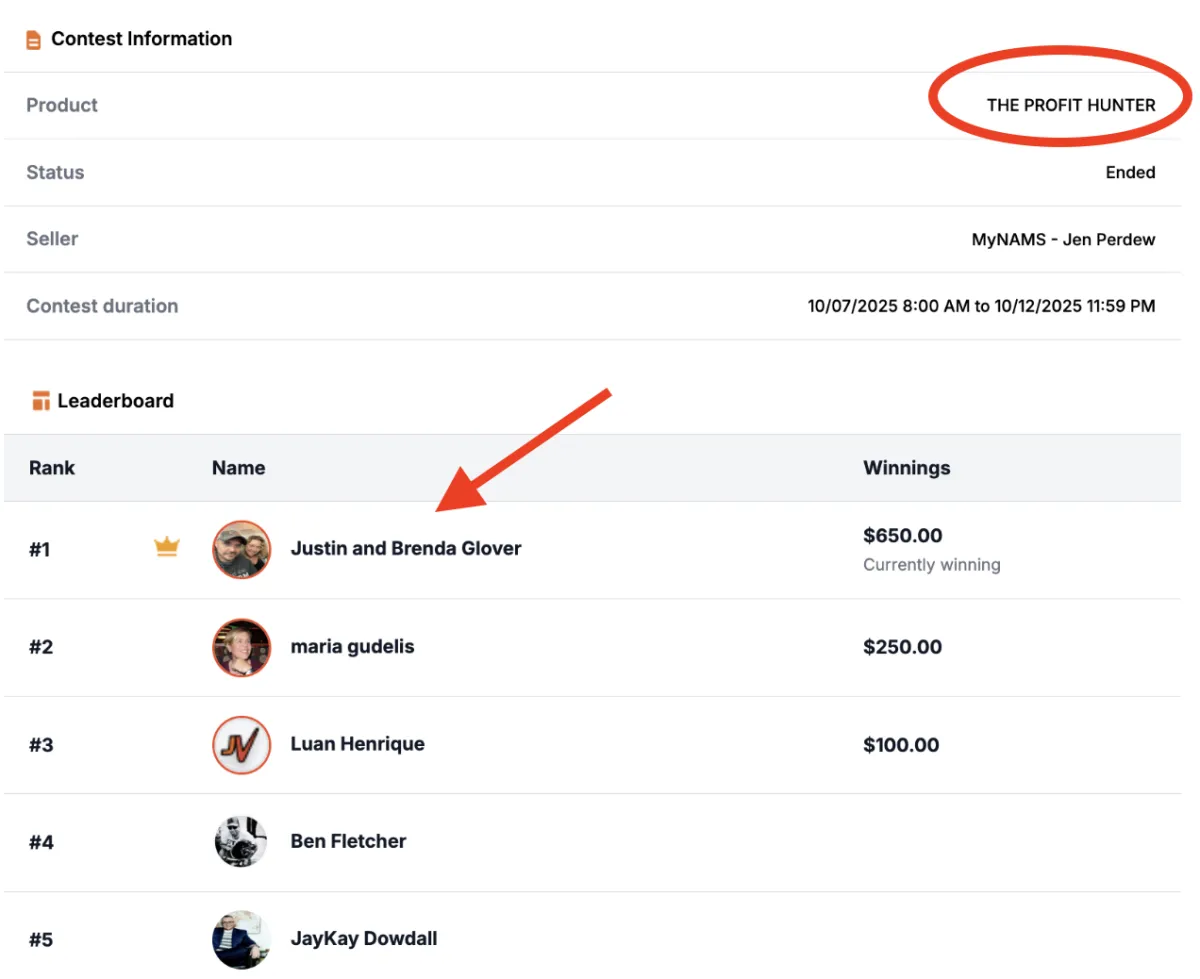The height and width of the screenshot is (979, 1200).
Task: Select the name Ben Fletcher
Action: (348, 841)
